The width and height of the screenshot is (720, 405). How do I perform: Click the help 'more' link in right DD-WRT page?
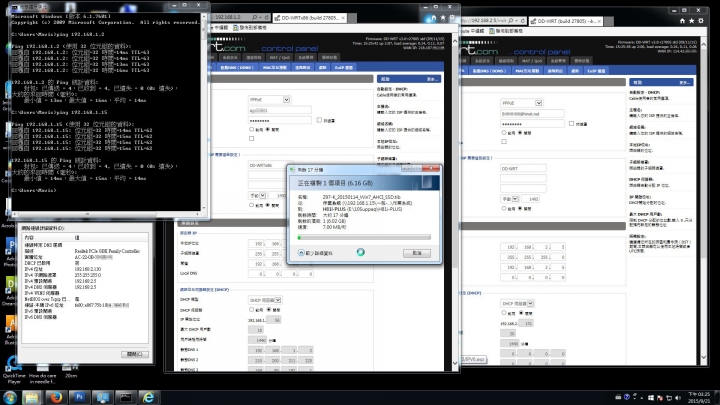[x=684, y=83]
